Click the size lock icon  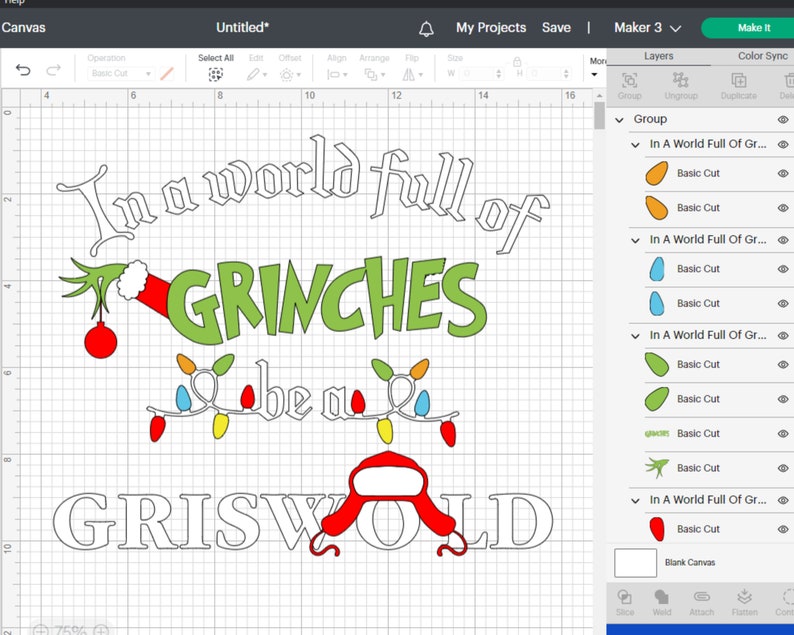(x=517, y=62)
